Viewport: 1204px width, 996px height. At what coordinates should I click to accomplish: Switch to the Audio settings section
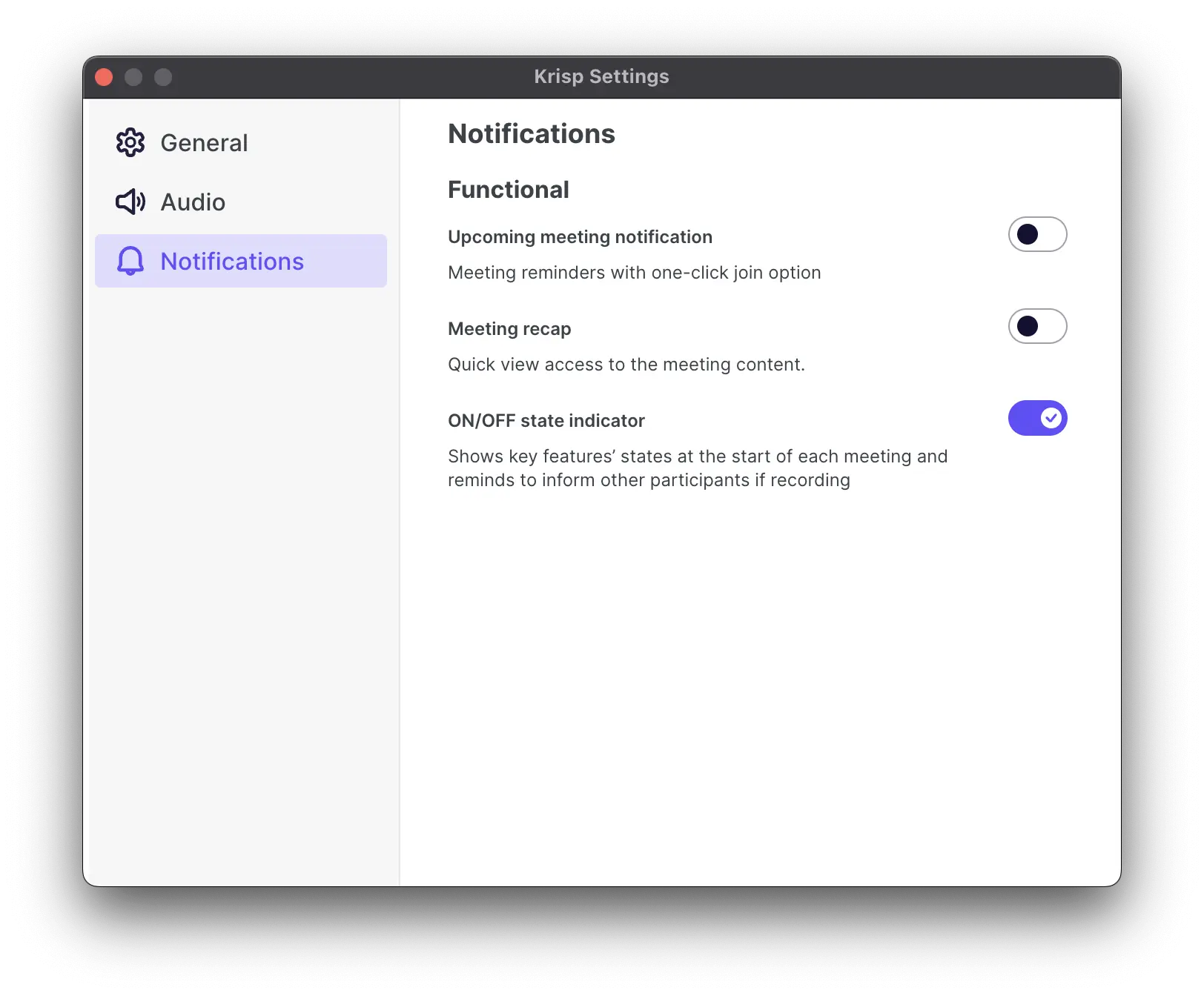tap(193, 202)
